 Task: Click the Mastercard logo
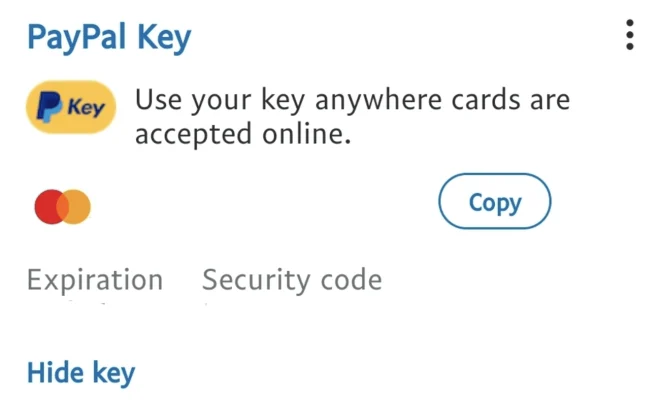(x=63, y=206)
